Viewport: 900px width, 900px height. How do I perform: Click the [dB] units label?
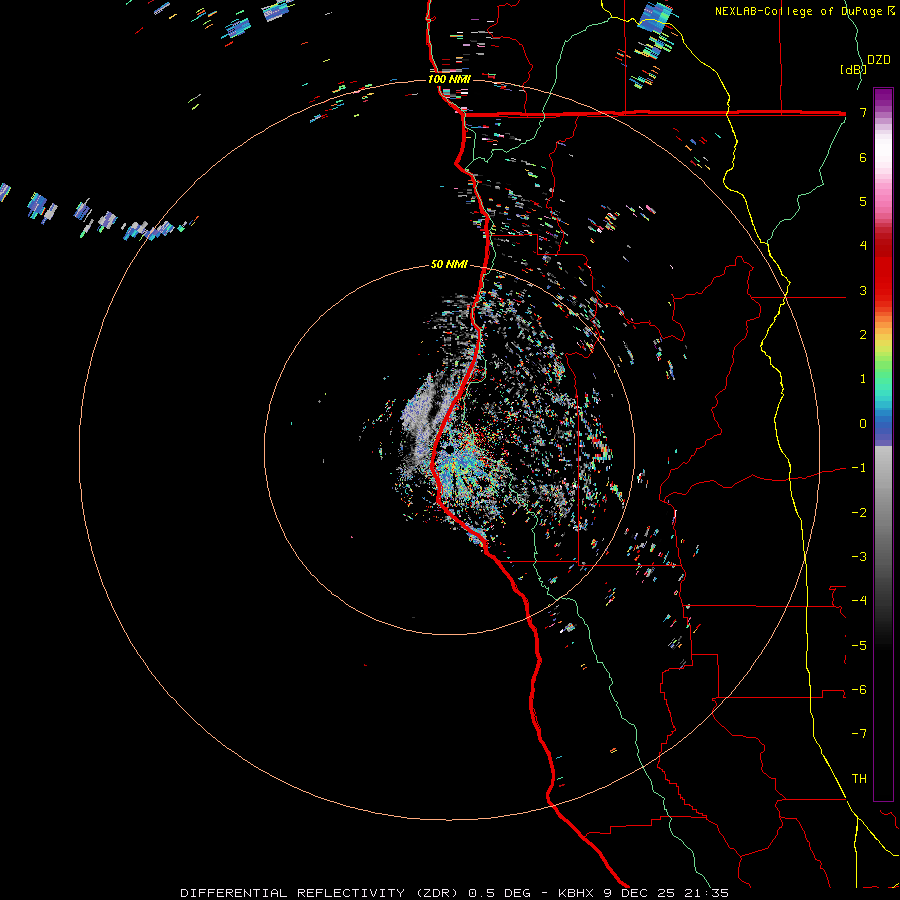[853, 69]
